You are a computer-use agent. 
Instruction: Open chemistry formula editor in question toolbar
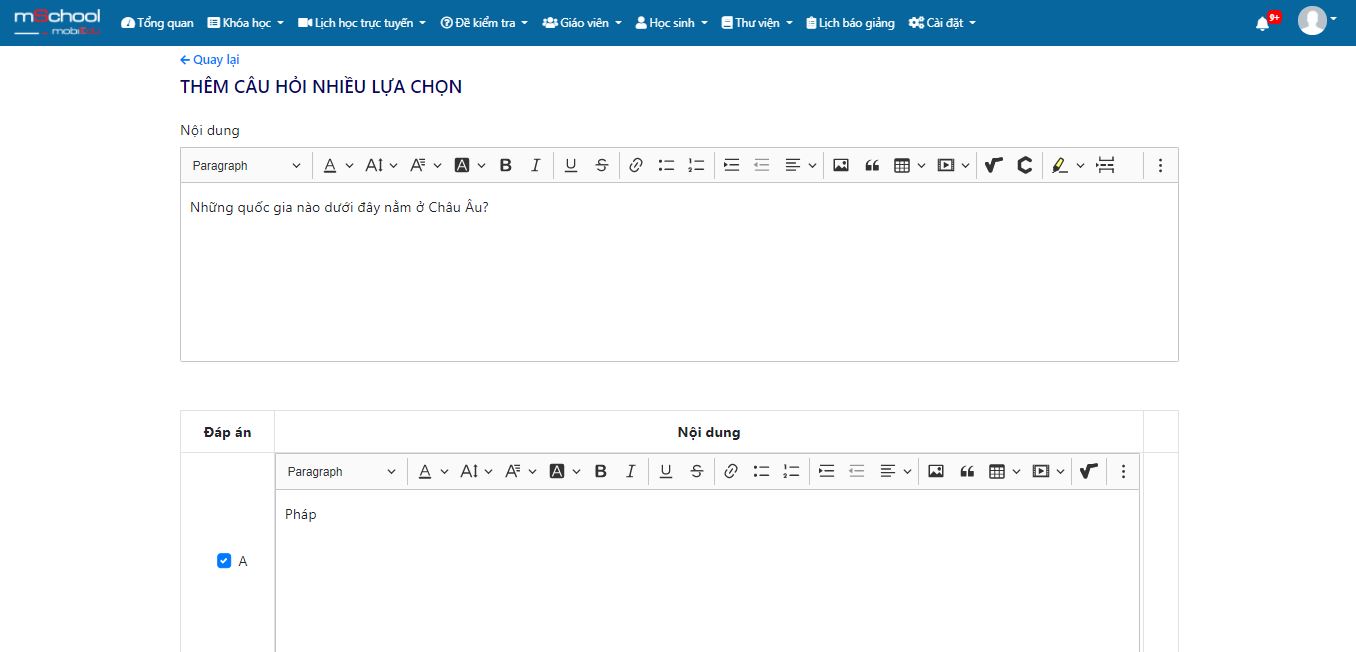click(x=1024, y=166)
